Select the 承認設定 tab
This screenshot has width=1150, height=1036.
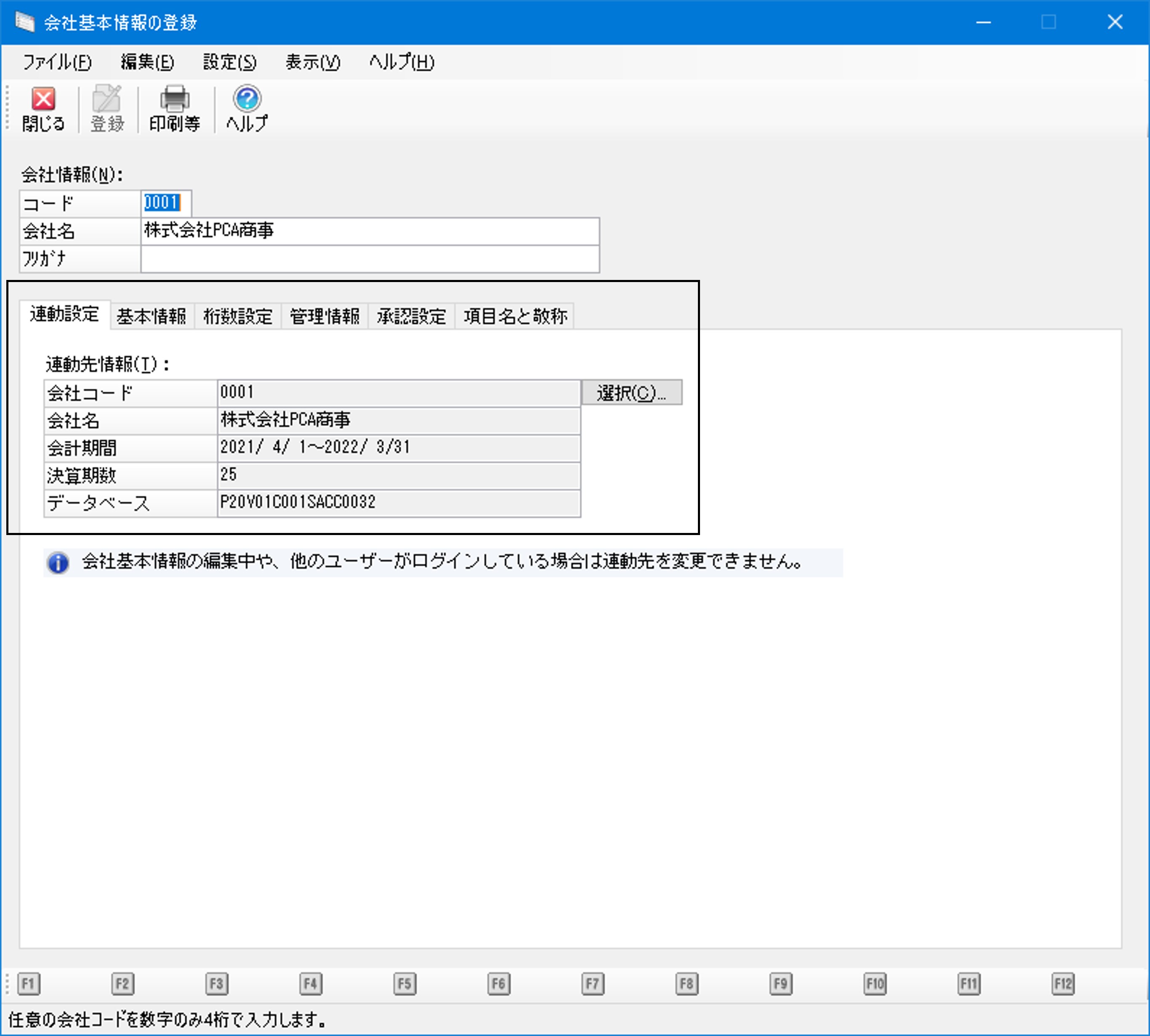(411, 317)
